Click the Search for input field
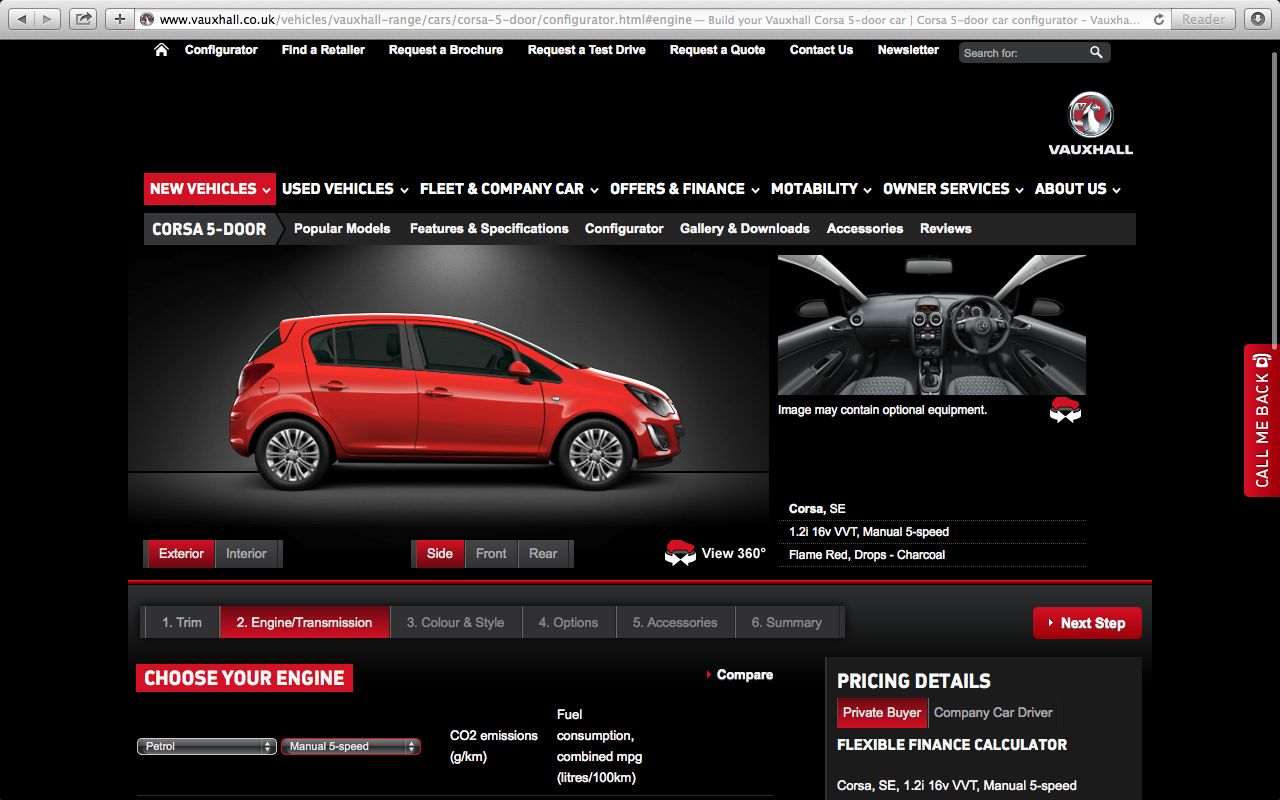This screenshot has height=800, width=1280. [x=1022, y=53]
